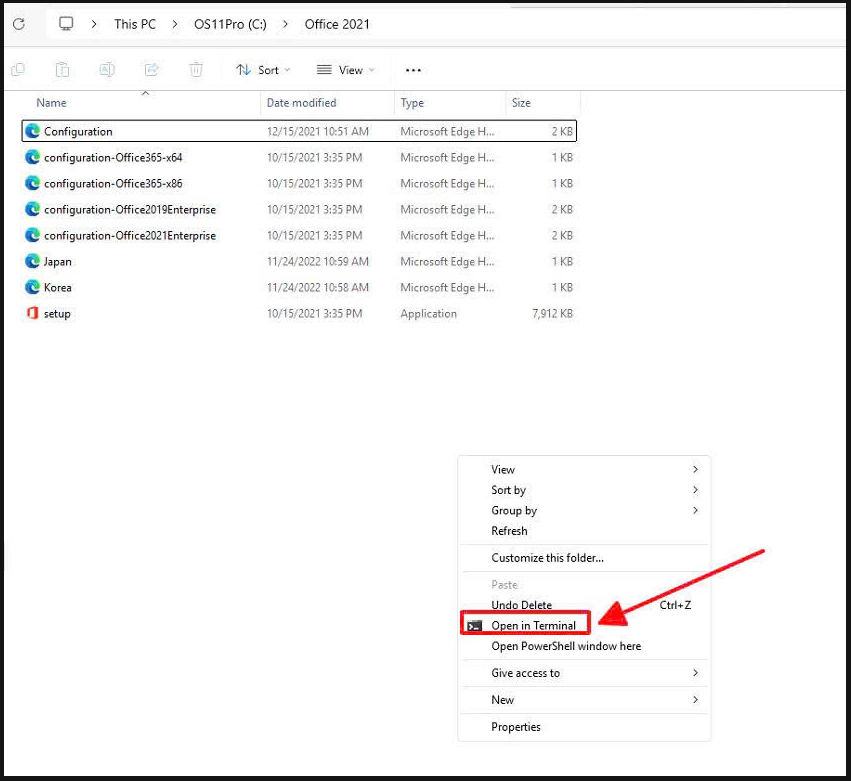Expand the Sort dropdown in toolbar
The image size is (851, 781).
pyautogui.click(x=263, y=70)
